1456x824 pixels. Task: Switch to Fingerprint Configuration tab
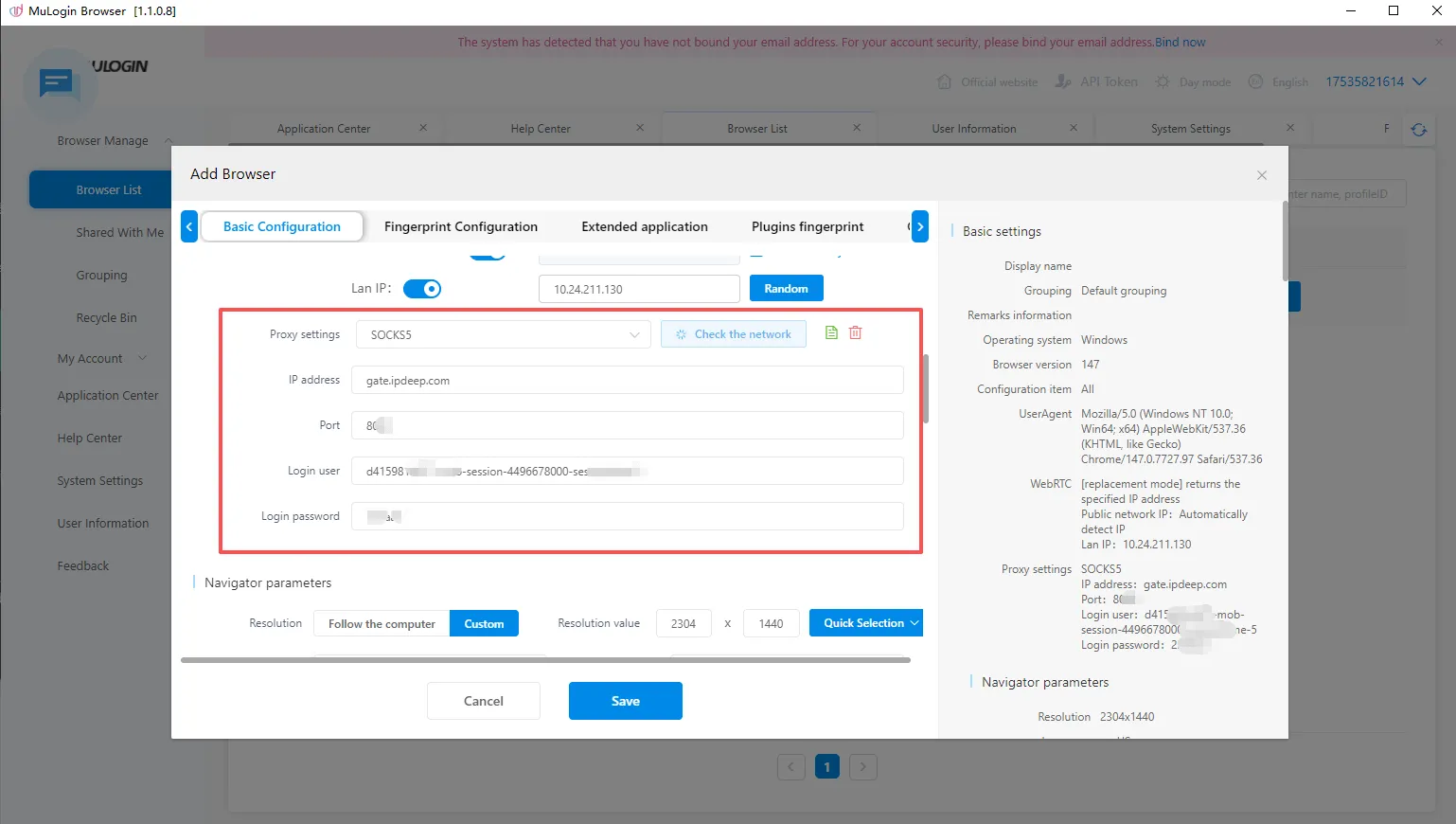[461, 226]
